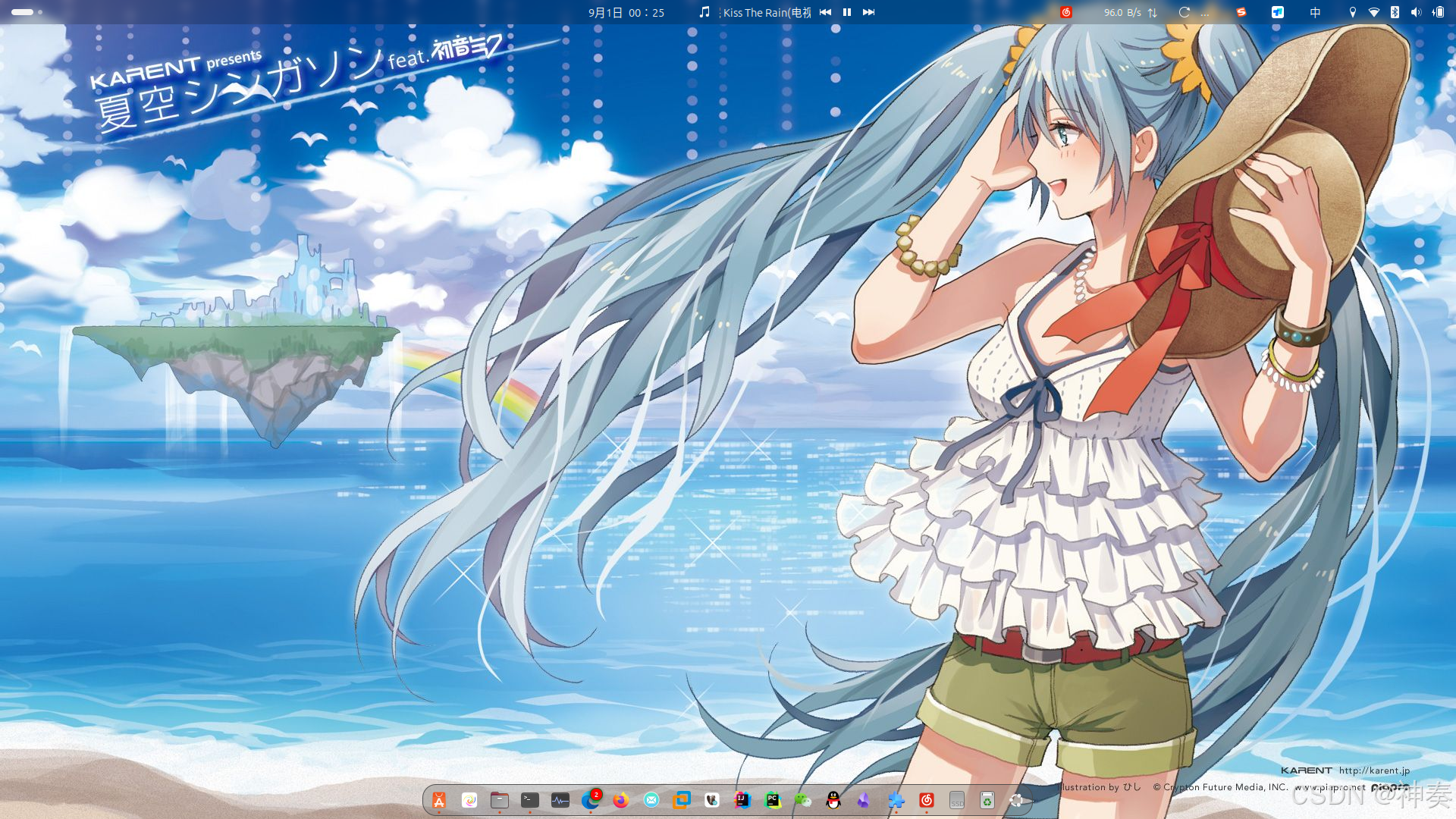
Task: Open the Wi-Fi network menu
Action: click(x=1373, y=12)
